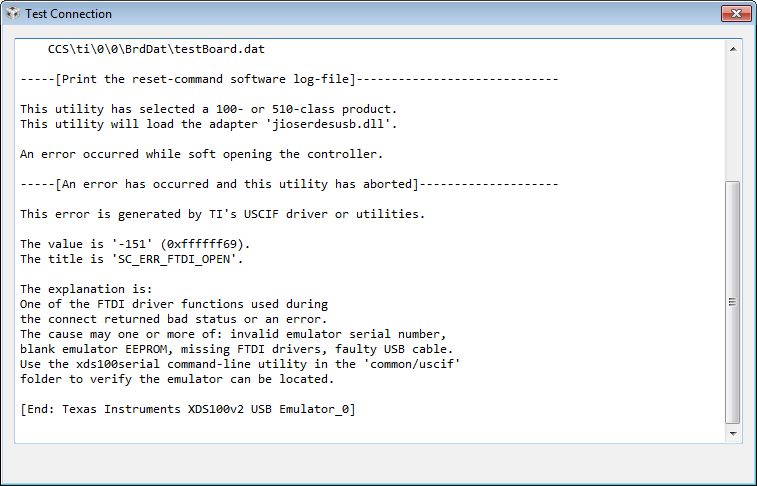The width and height of the screenshot is (757, 486).
Task: Click the vertical scrollbar thumb
Action: [x=733, y=300]
